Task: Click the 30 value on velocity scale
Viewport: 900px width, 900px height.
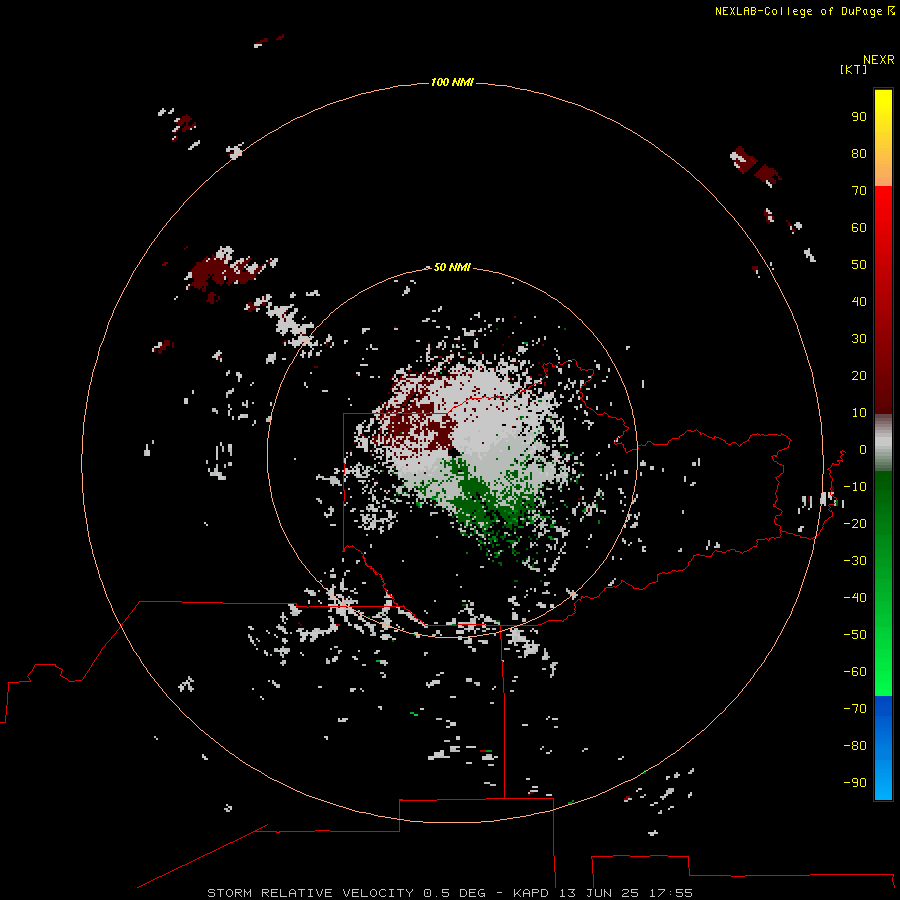Action: [859, 339]
